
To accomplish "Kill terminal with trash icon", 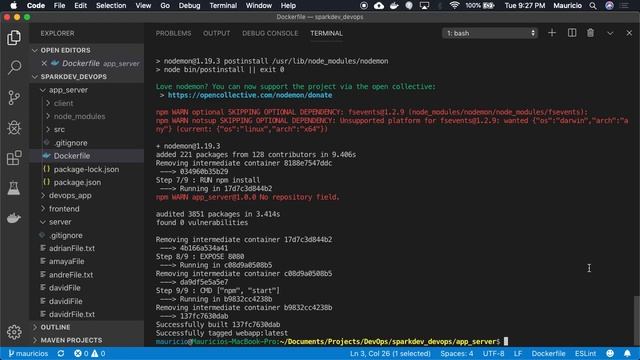I will (x=591, y=33).
